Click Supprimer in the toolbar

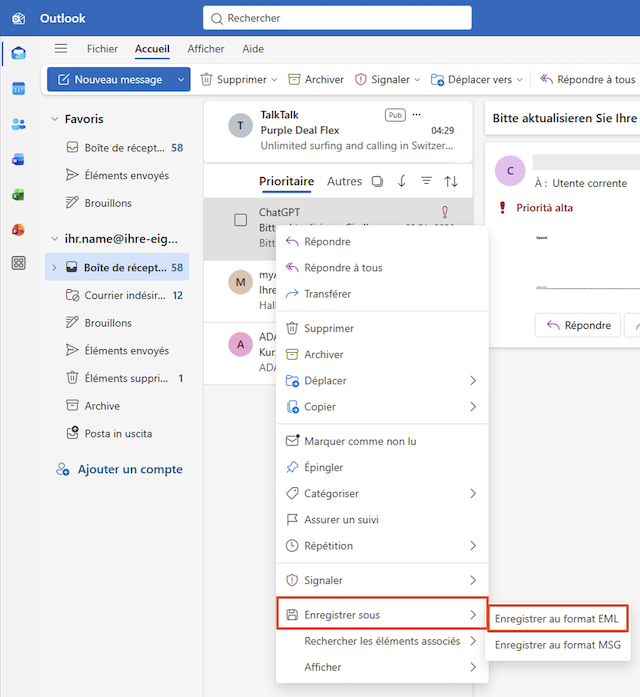[x=234, y=80]
